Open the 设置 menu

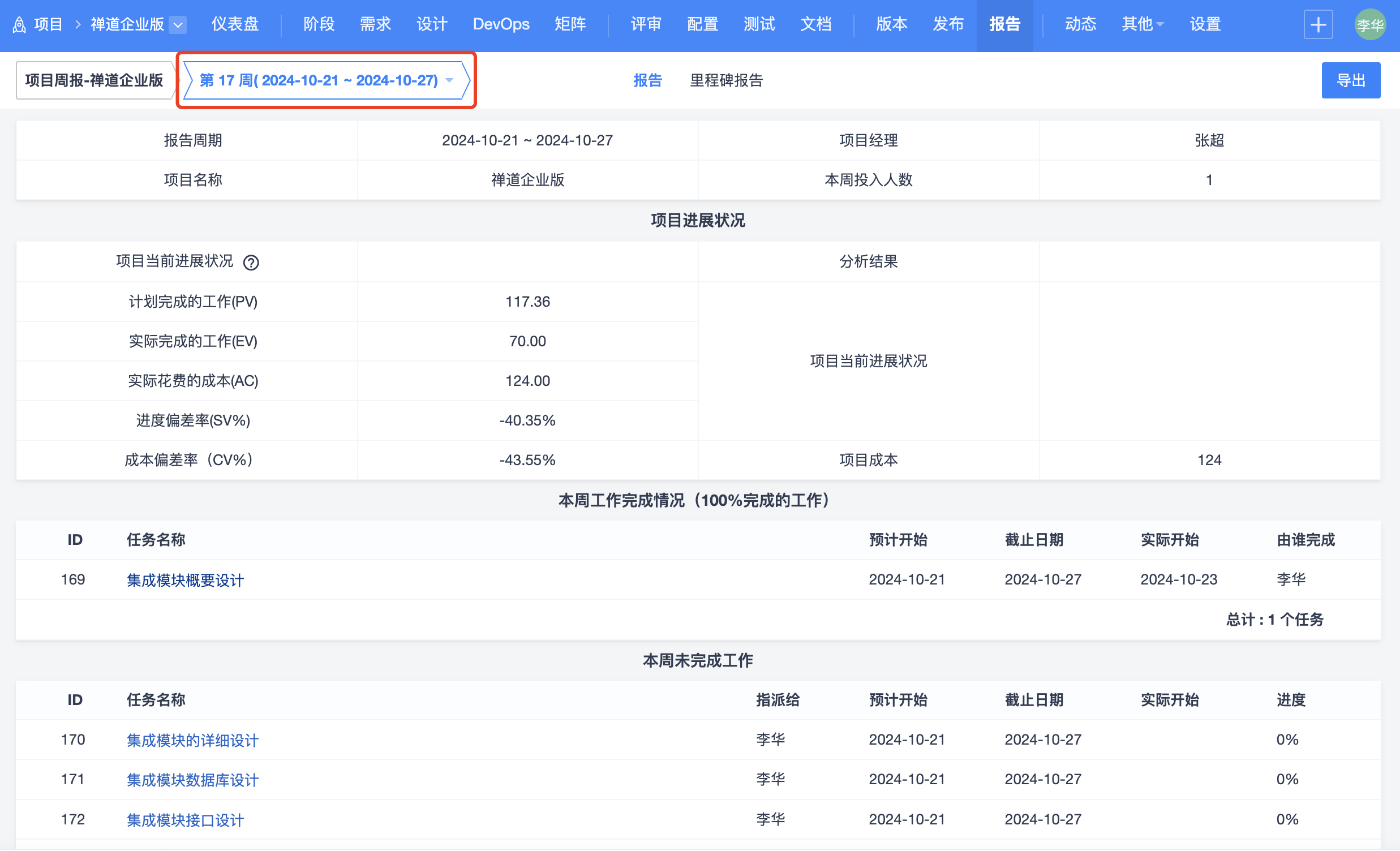pos(1205,24)
